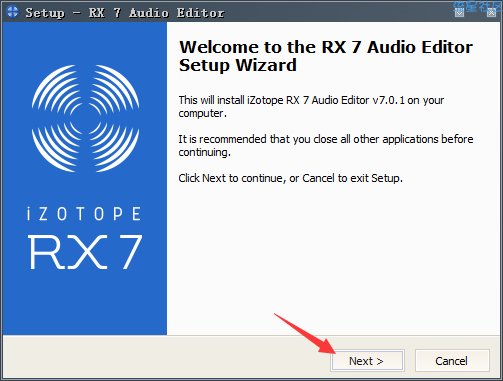This screenshot has width=503, height=381.
Task: Cancel the RX 7 Audio Editor setup
Action: [x=452, y=361]
